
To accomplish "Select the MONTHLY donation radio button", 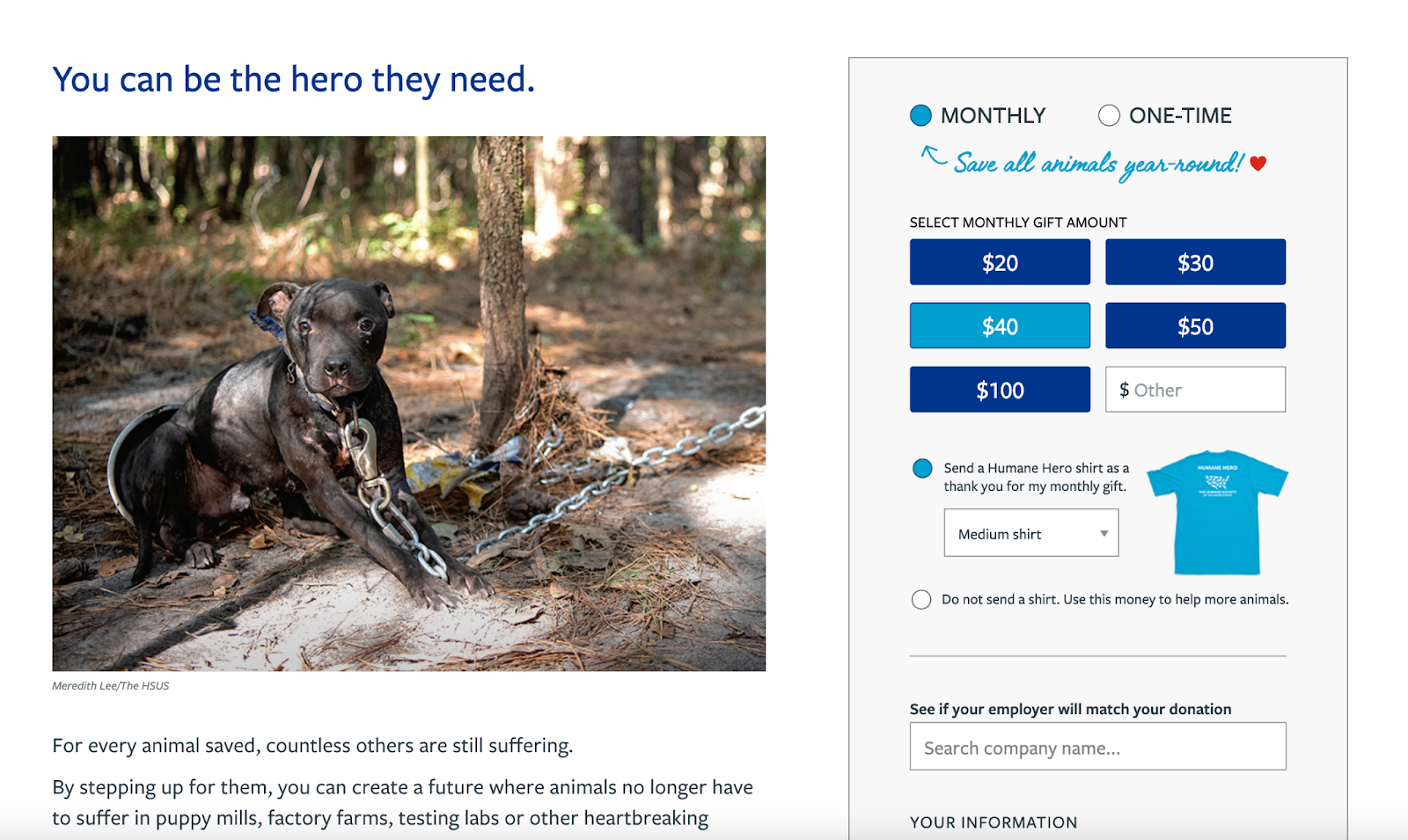I will point(920,115).
